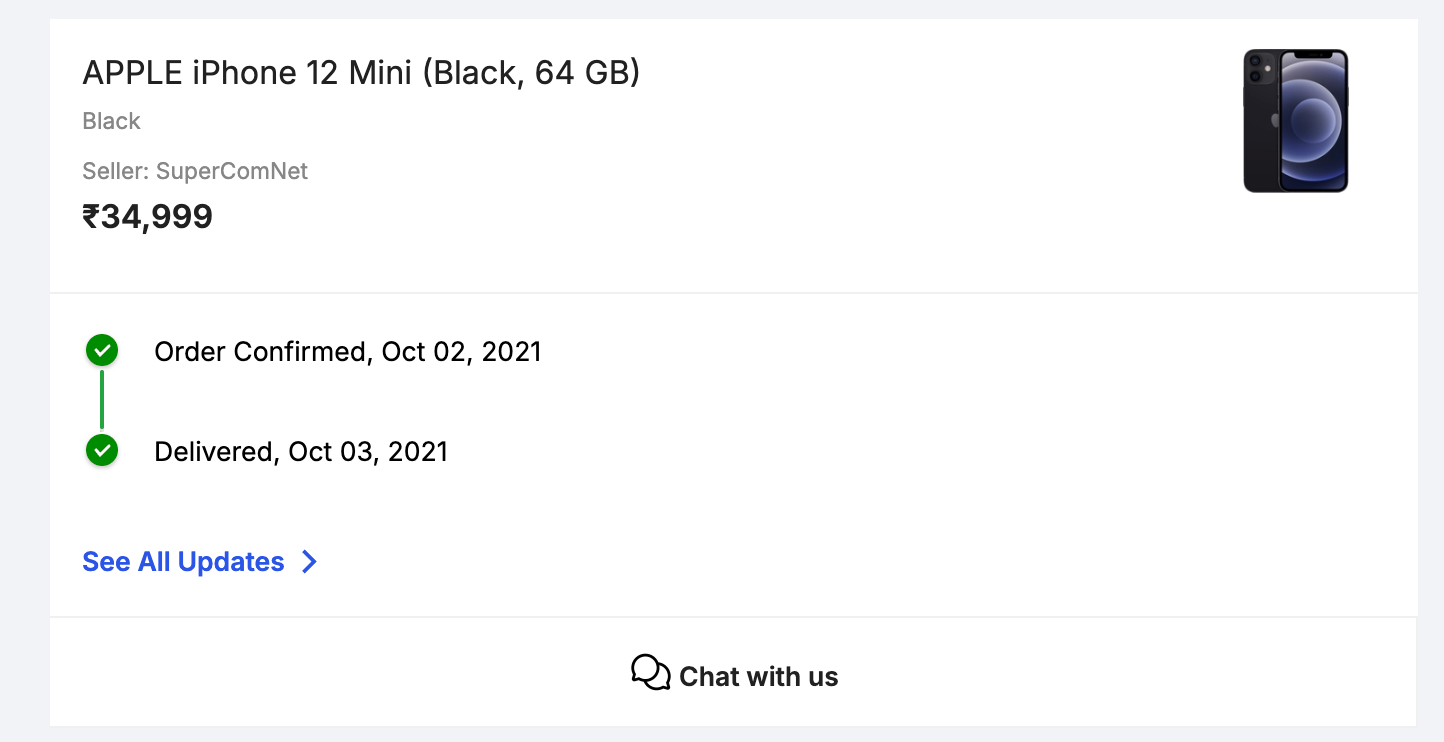Click the Oct 03, 2021 delivery date

368,452
